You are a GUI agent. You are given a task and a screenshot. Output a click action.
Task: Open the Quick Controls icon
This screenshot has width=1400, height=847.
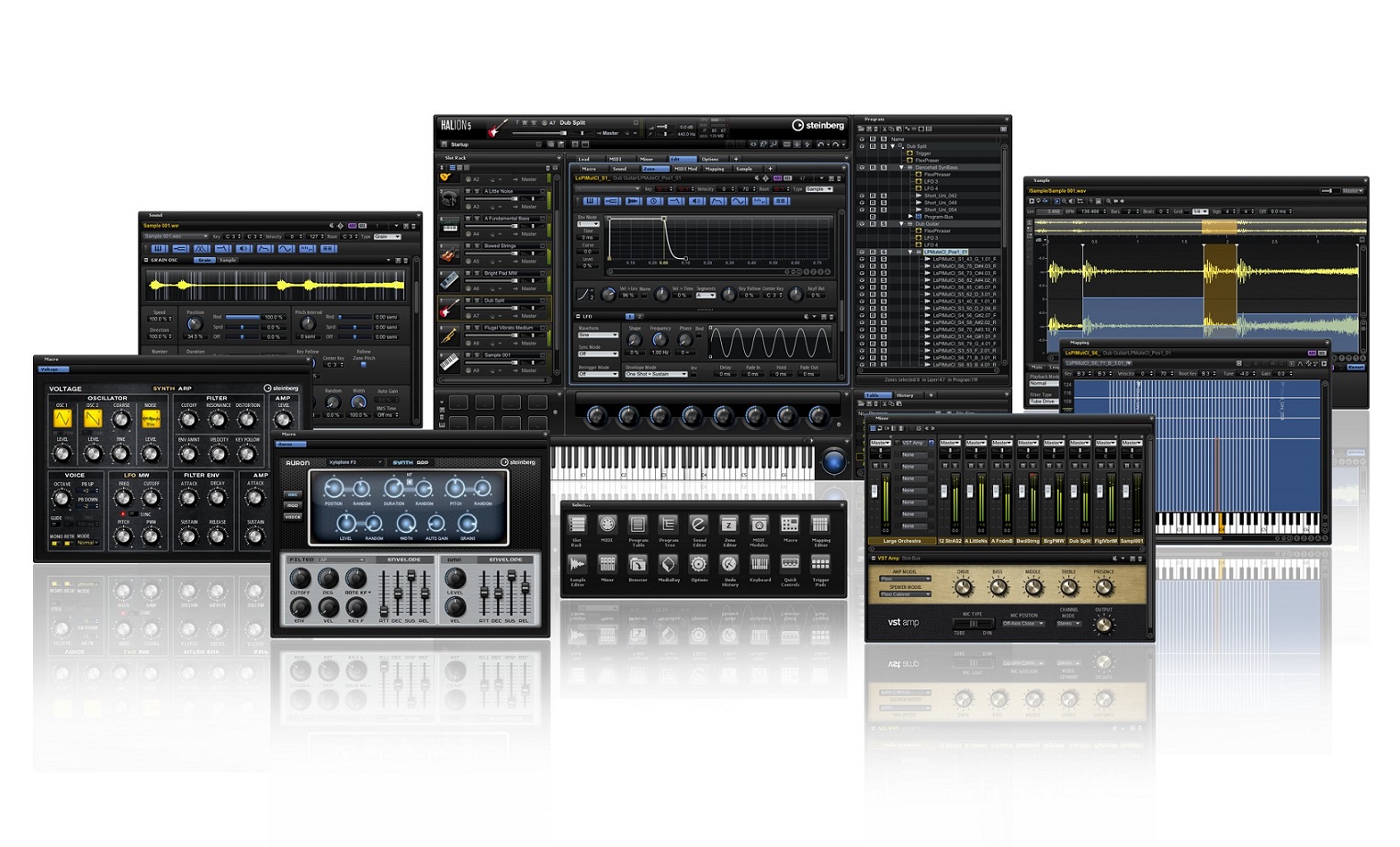coord(790,563)
